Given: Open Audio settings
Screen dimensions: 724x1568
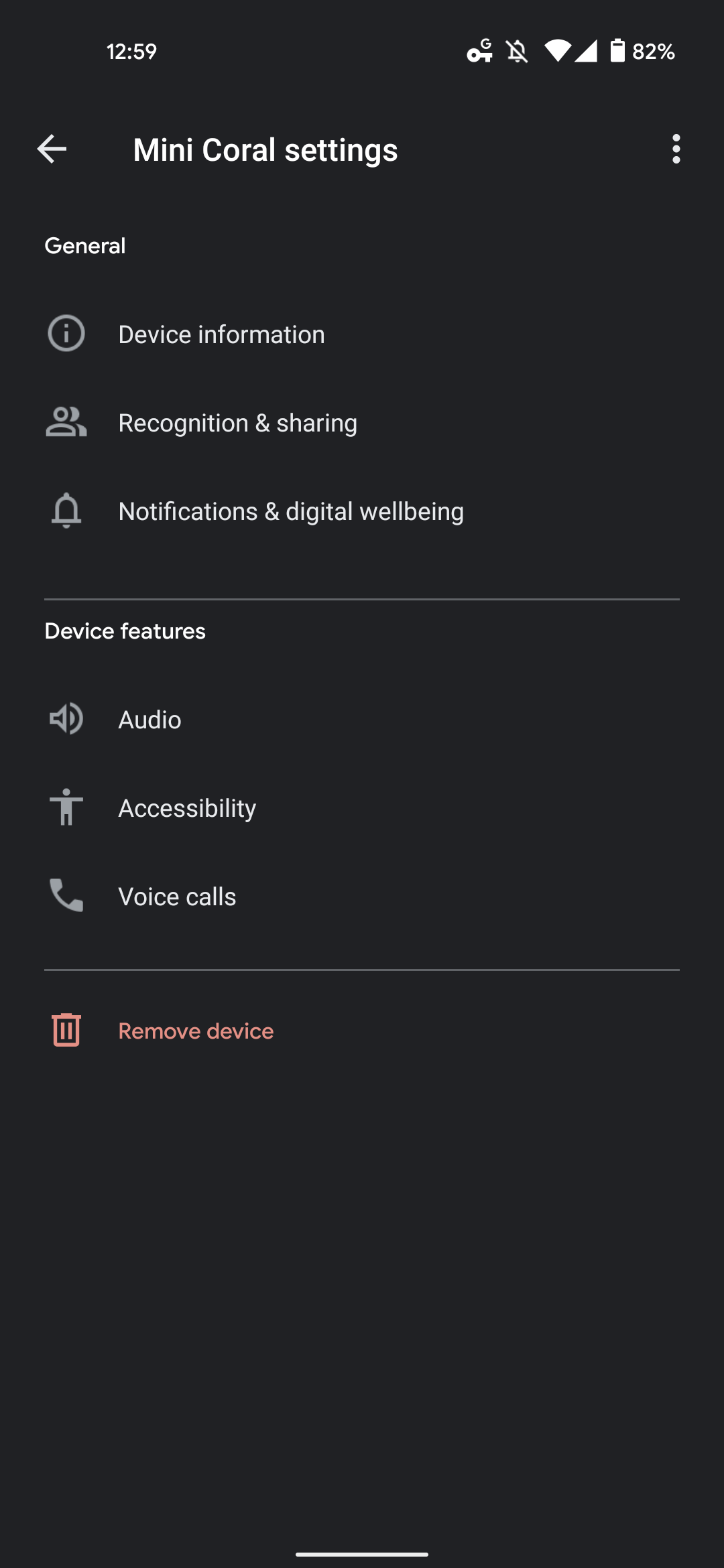Looking at the screenshot, I should pyautogui.click(x=149, y=720).
